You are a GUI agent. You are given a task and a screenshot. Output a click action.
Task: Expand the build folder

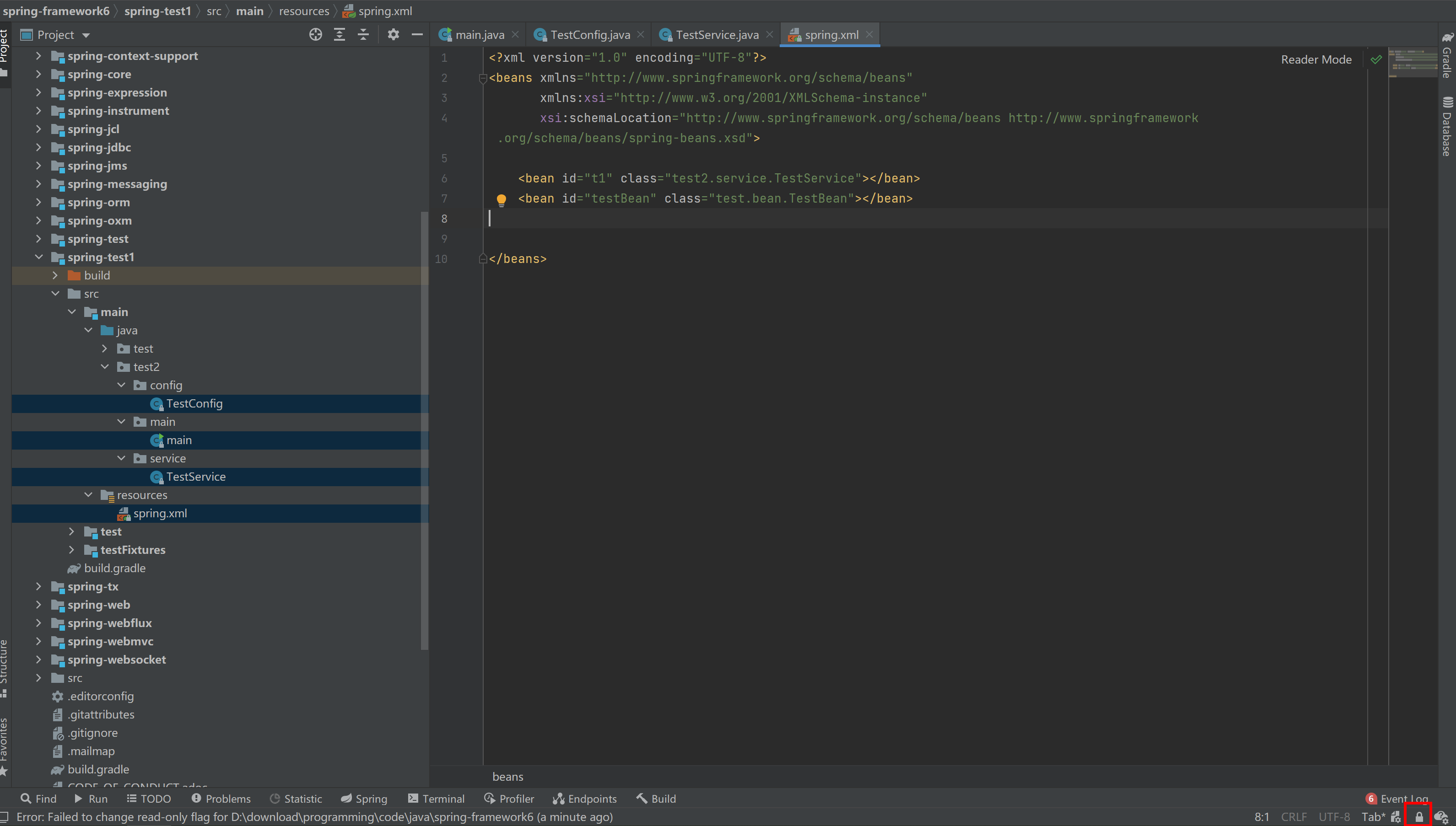click(x=55, y=276)
